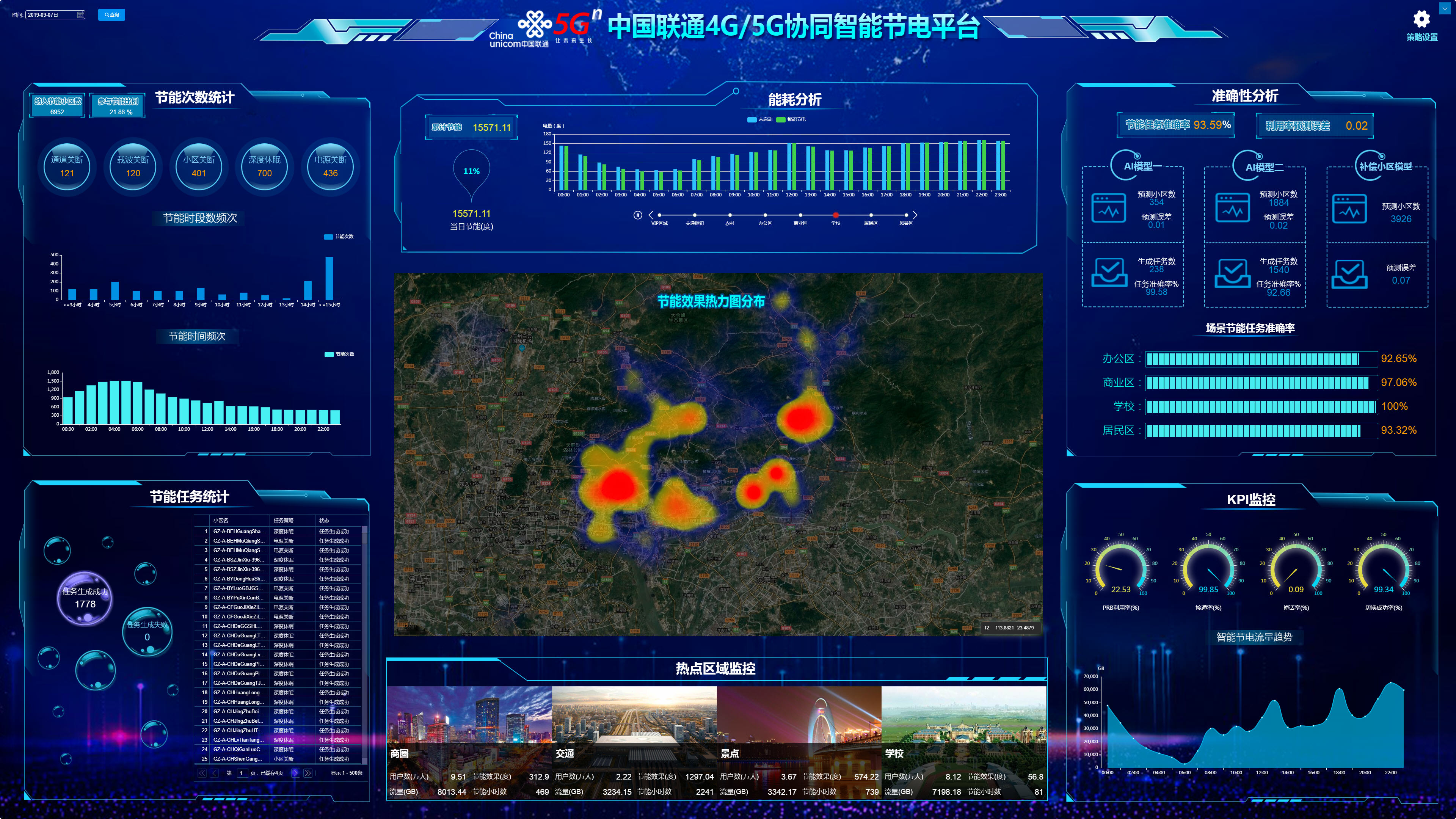The width and height of the screenshot is (1456, 819).
Task: Click 补偿小区模型 checkmark icon
Action: tap(1349, 274)
